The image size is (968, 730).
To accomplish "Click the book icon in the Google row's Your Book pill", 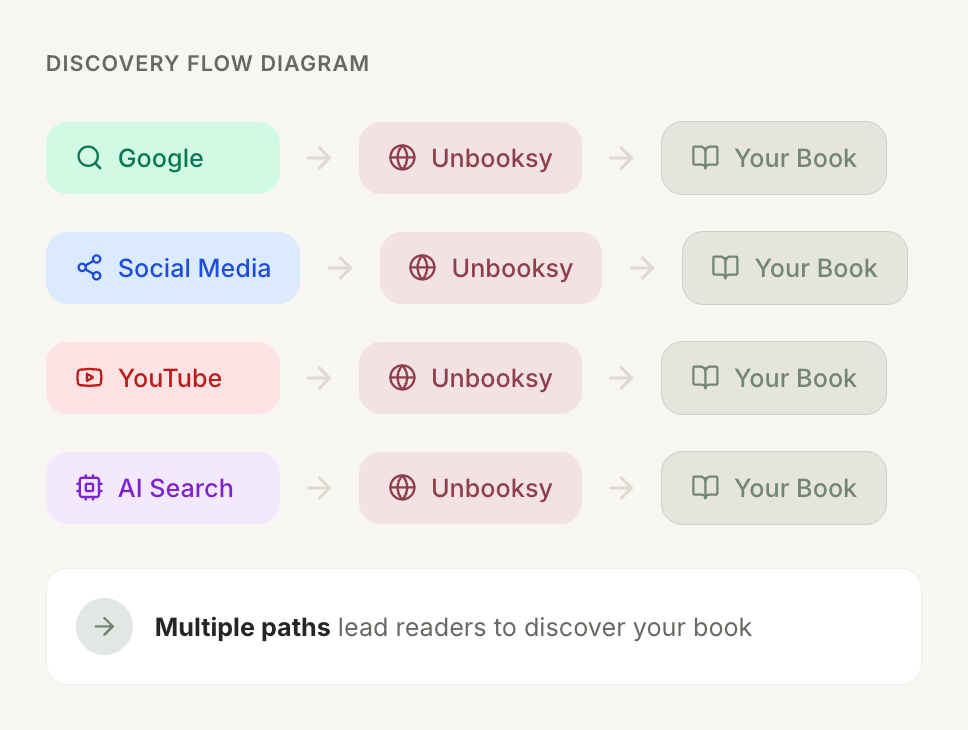I will [x=705, y=157].
